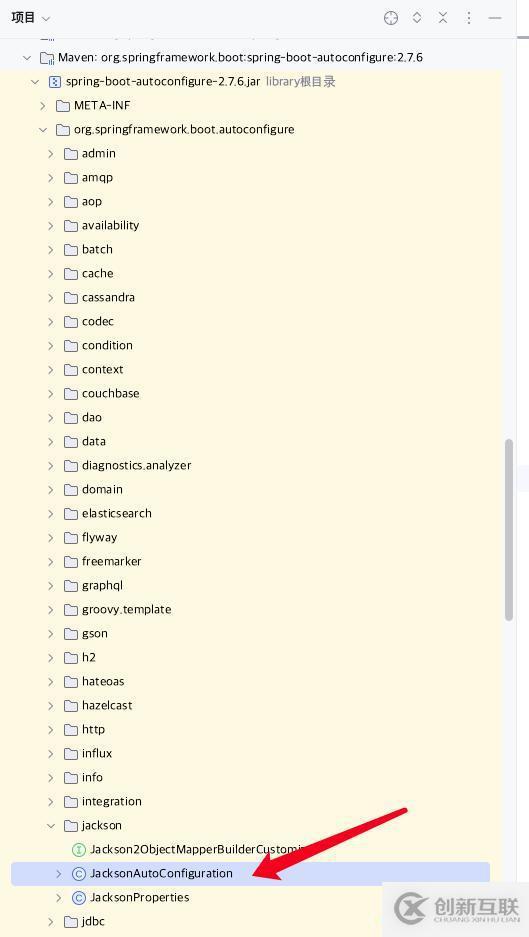Image resolution: width=529 pixels, height=937 pixels.
Task: Expand the jdbc package folder
Action: pyautogui.click(x=51, y=921)
